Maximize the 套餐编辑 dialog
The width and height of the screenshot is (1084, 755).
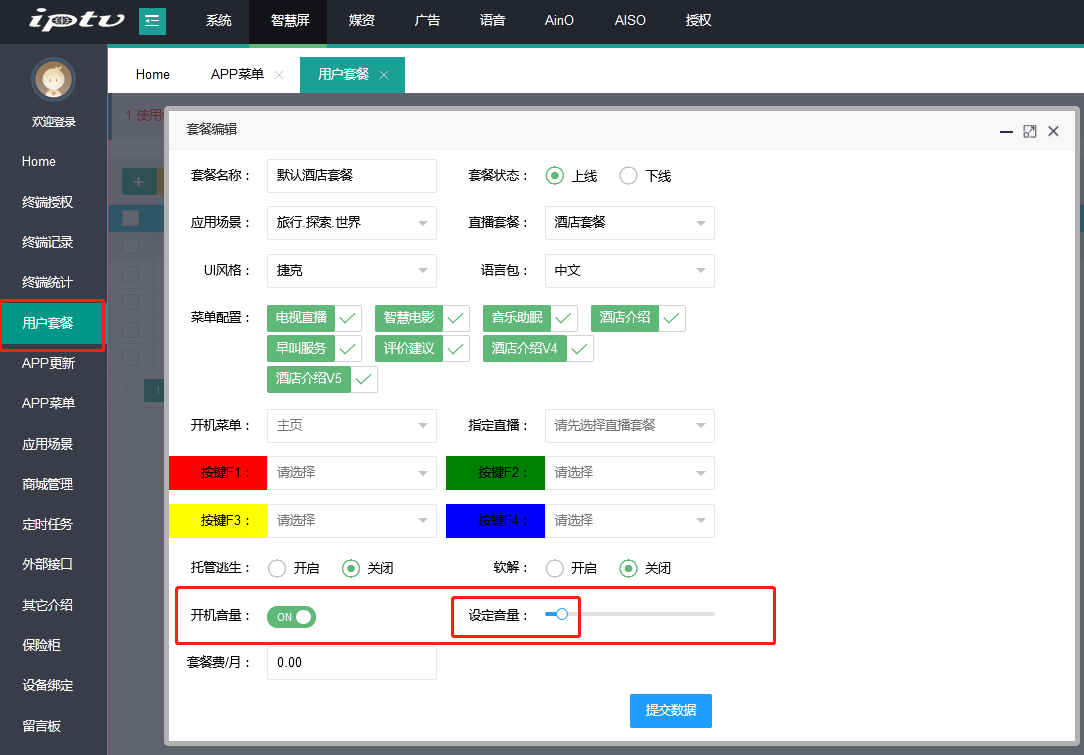pyautogui.click(x=1030, y=131)
